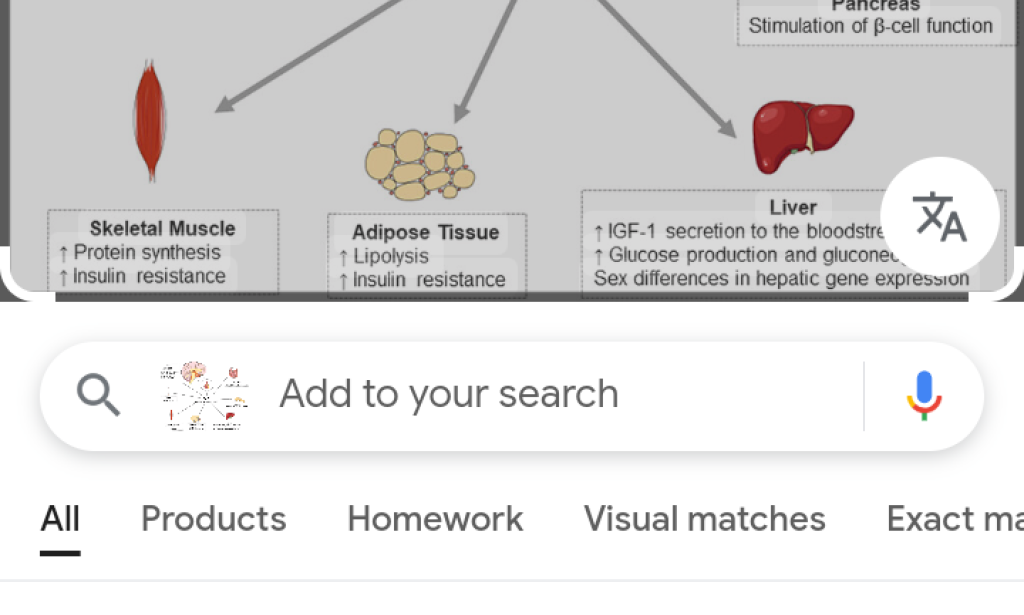The height and width of the screenshot is (615, 1024).
Task: Click the 'Add to your search' input field
Action: [x=448, y=394]
